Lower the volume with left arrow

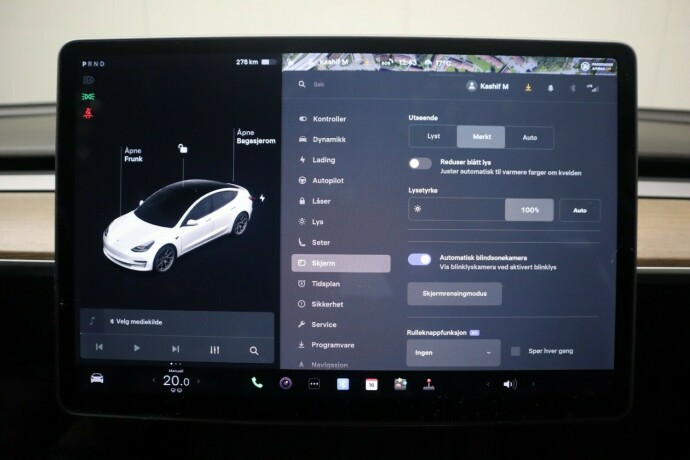click(x=488, y=384)
